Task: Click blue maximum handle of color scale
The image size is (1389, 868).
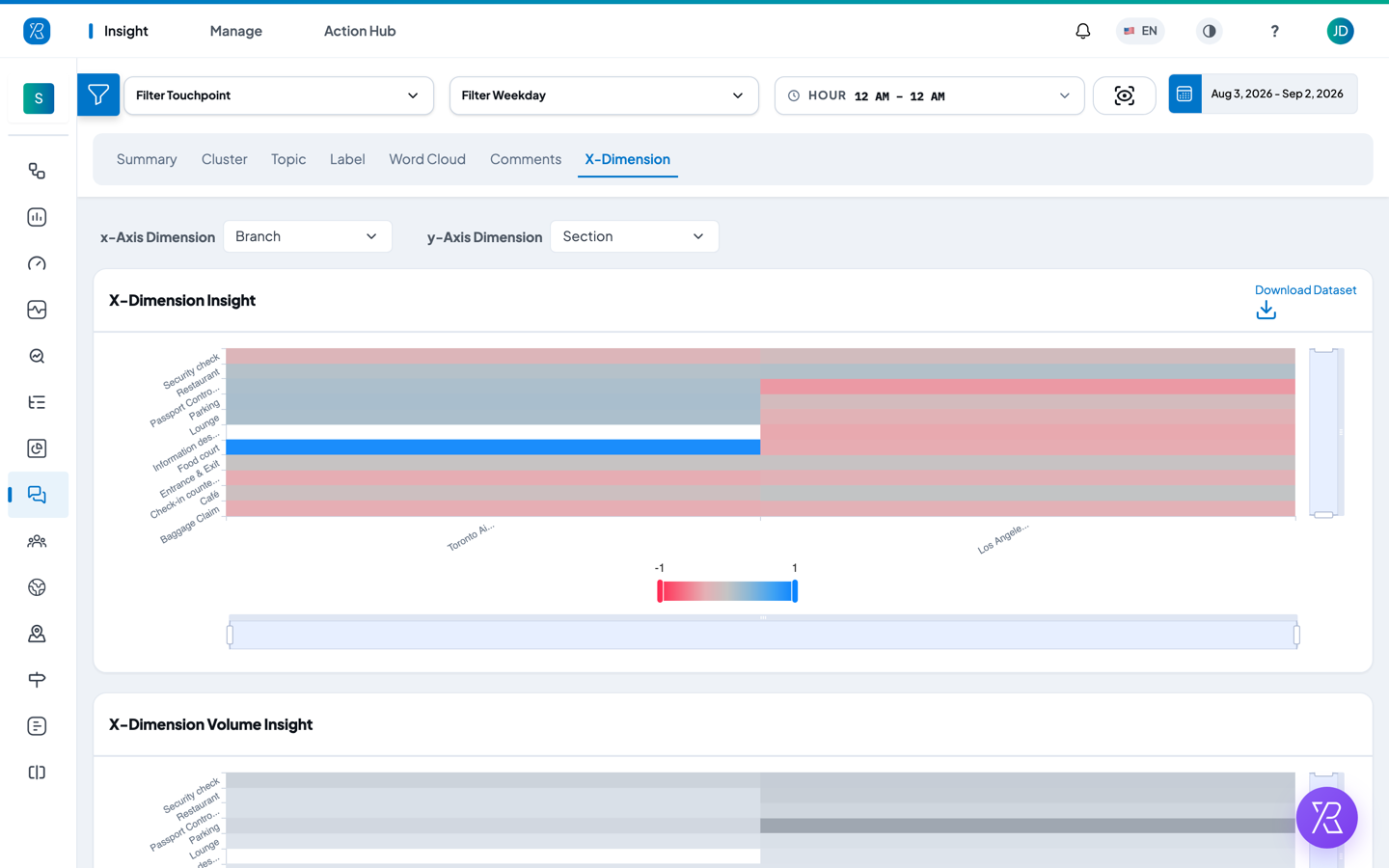Action: pyautogui.click(x=795, y=591)
